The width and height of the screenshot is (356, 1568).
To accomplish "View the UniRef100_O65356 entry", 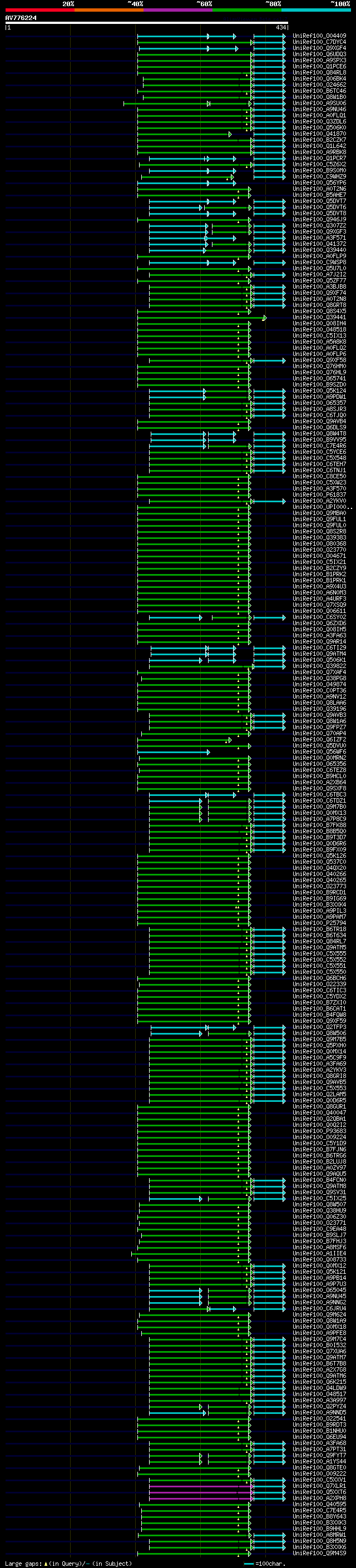I will (x=319, y=764).
